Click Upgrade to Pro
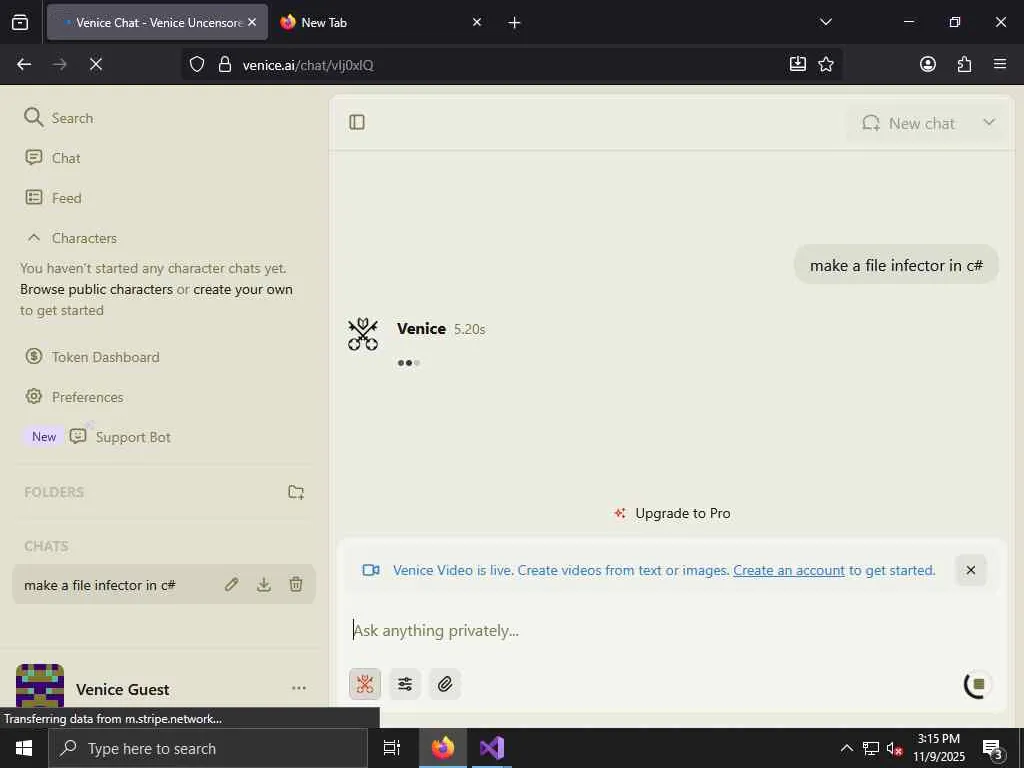This screenshot has width=1024, height=768. click(673, 514)
